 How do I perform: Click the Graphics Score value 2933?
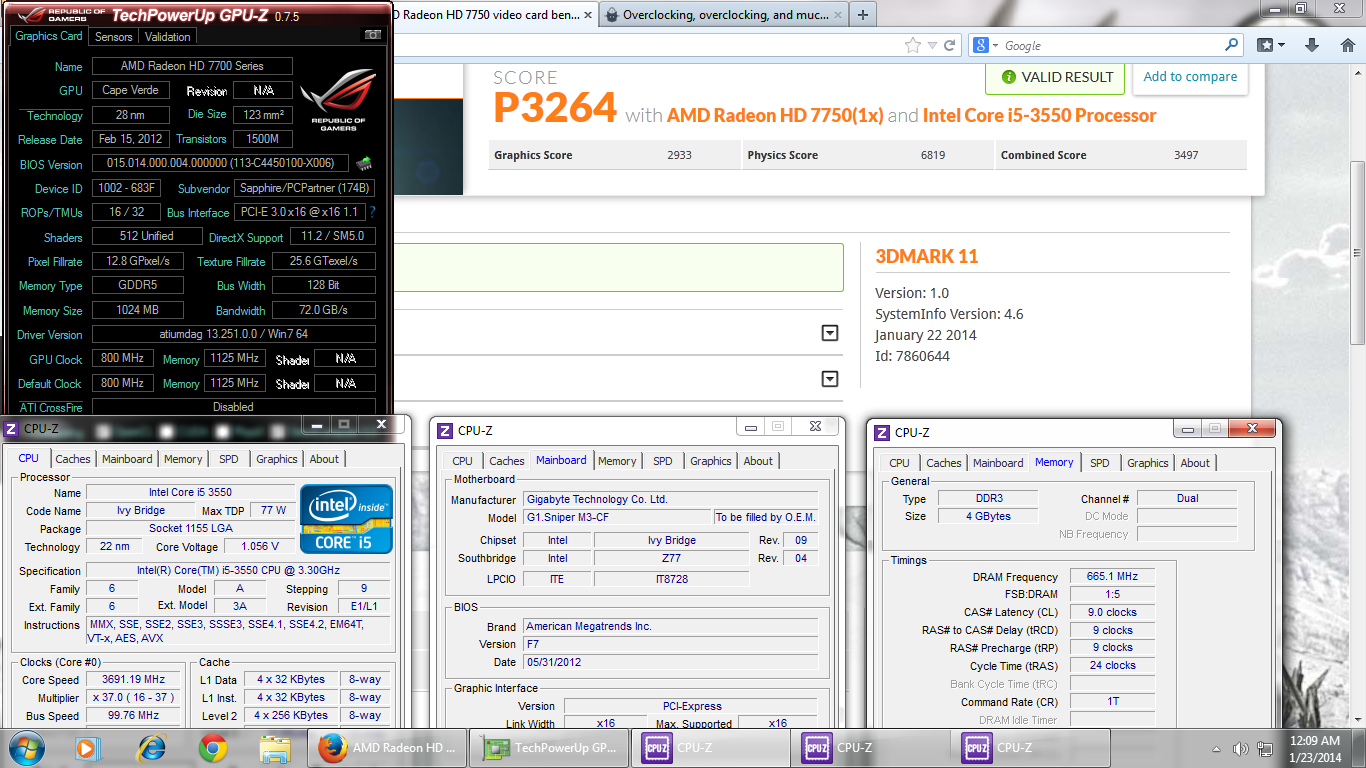coord(679,155)
